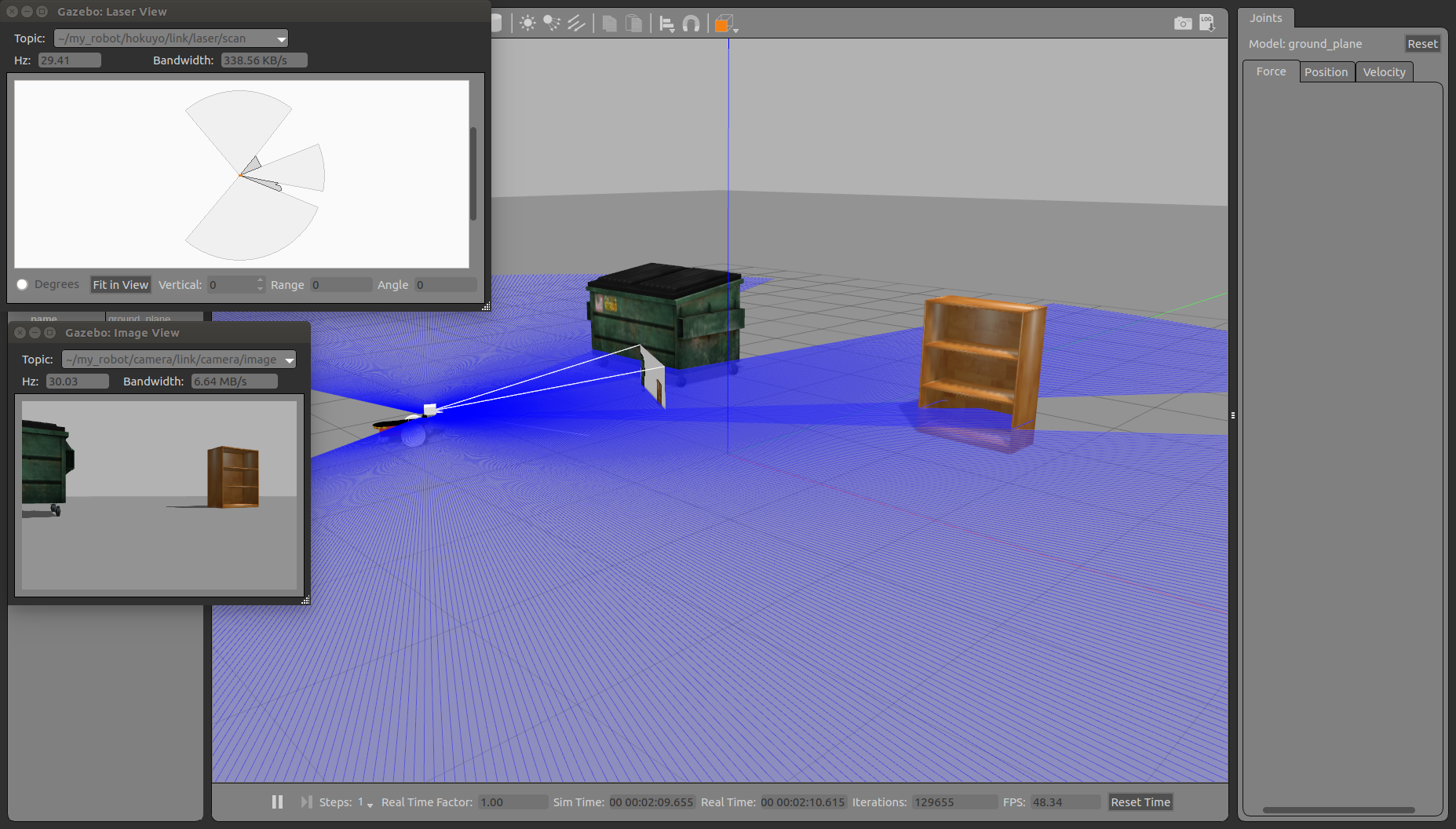Open the laser scan Topic dropdown
This screenshot has width=1456, height=829.
click(280, 38)
